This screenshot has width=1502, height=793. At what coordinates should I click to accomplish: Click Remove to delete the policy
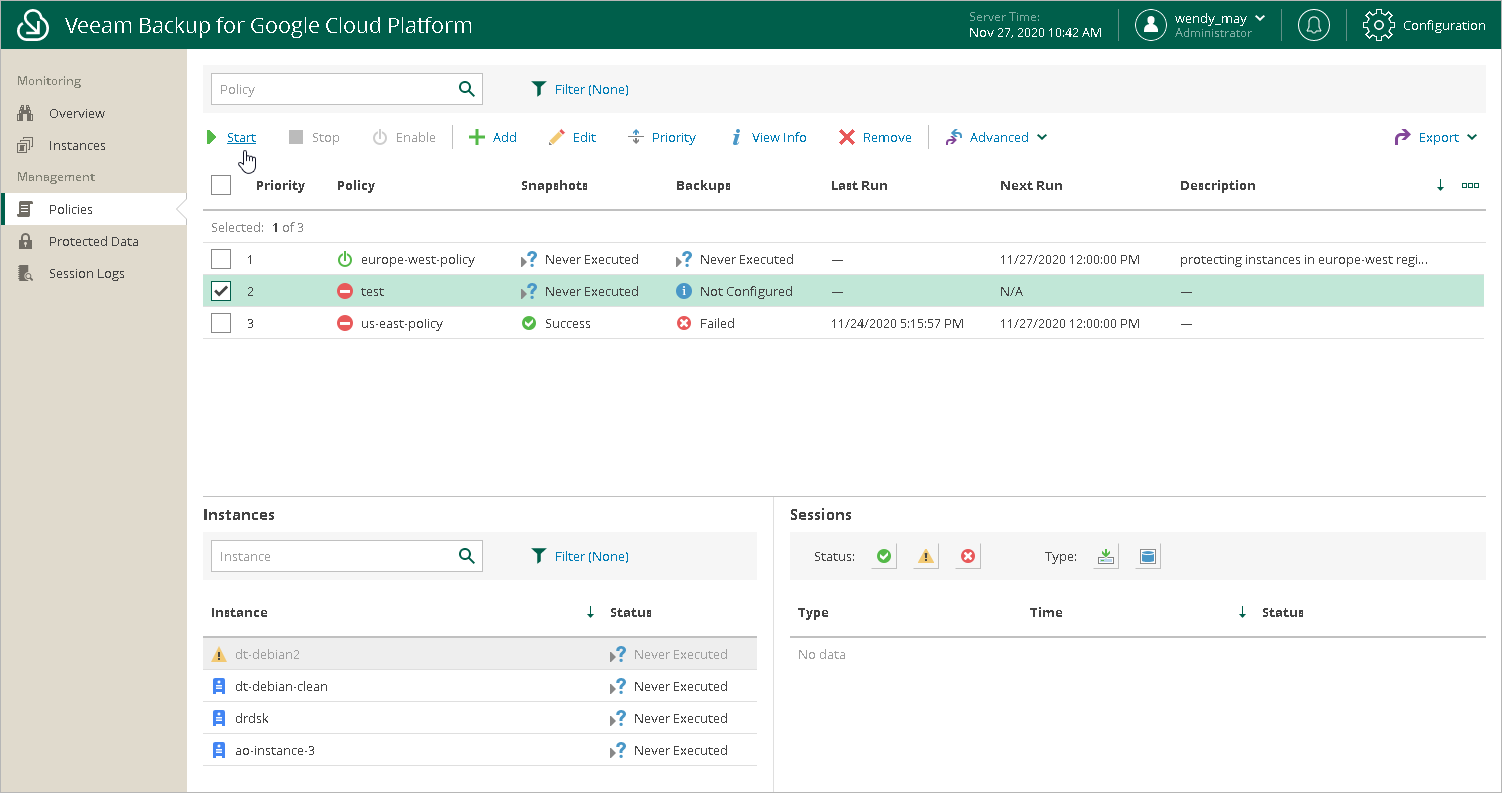(x=875, y=137)
